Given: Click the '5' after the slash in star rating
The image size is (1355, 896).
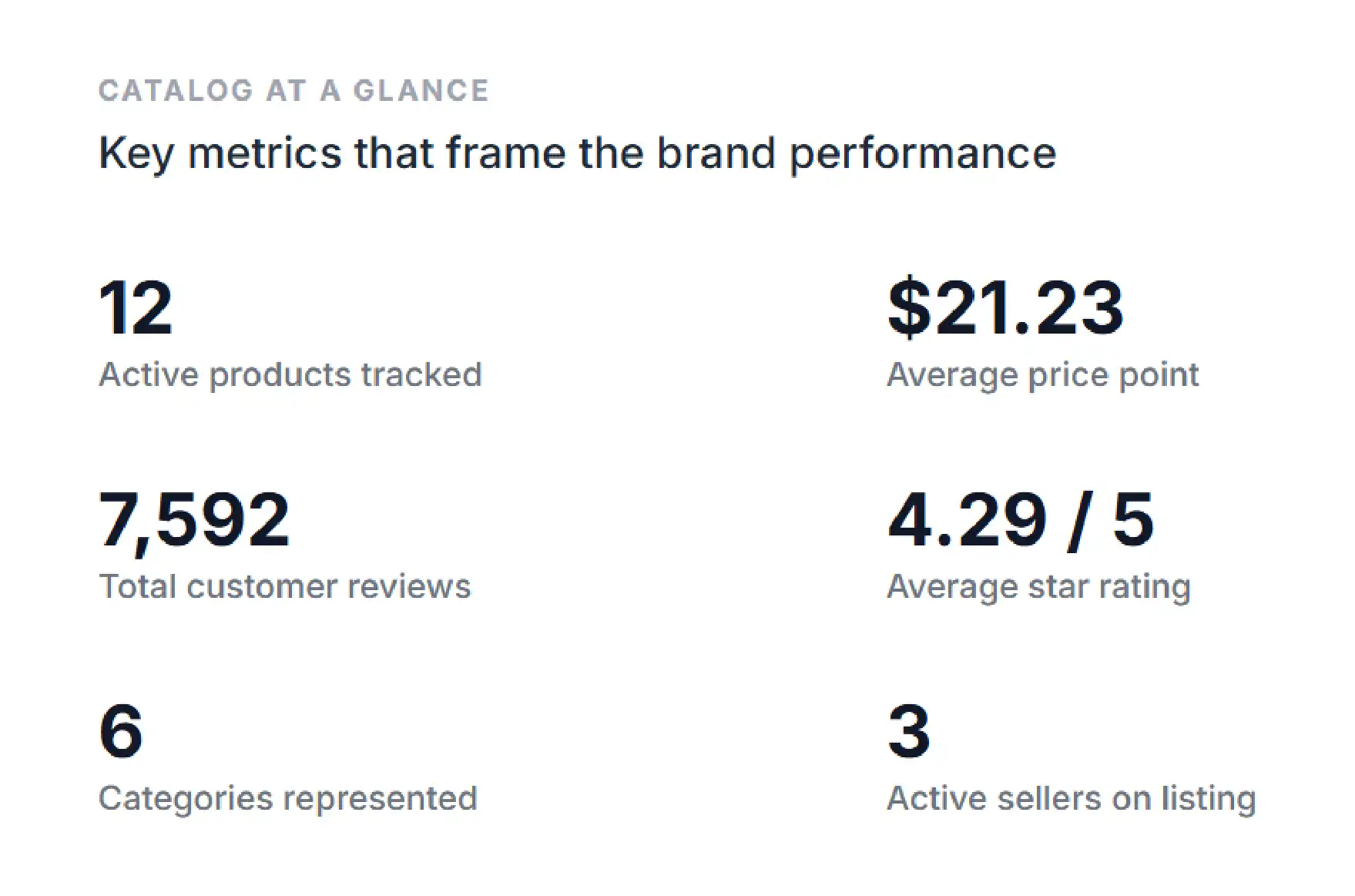Looking at the screenshot, I should (x=1134, y=521).
